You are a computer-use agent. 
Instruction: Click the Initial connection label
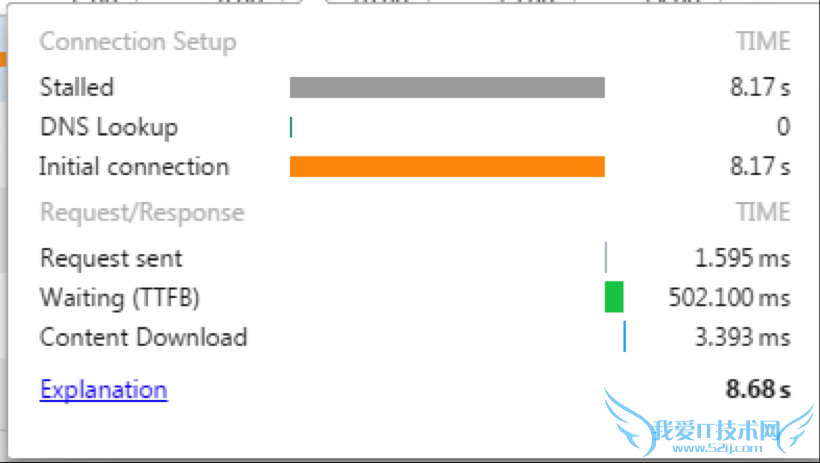coord(134,167)
